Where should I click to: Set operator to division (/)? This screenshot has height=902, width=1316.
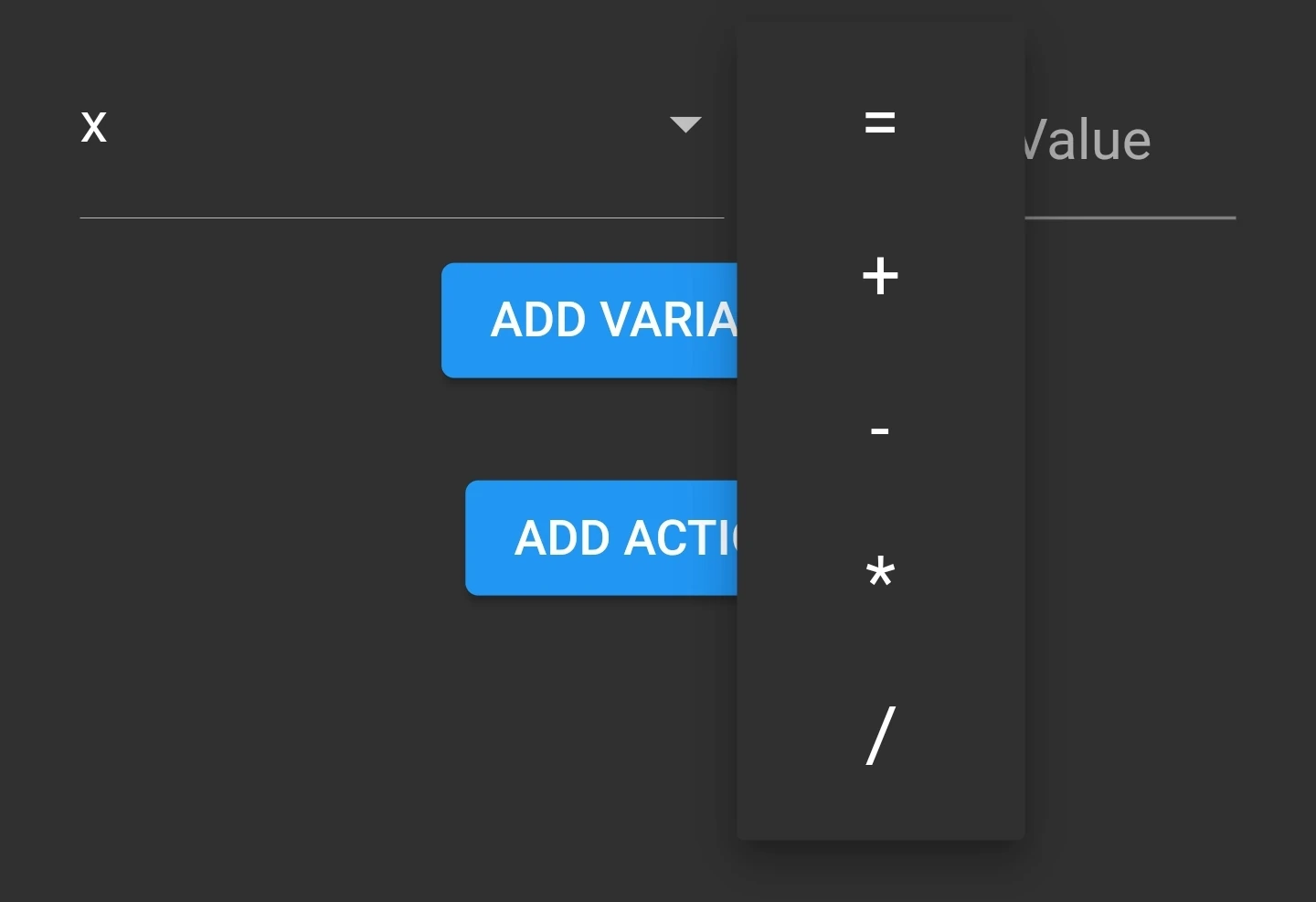[x=880, y=735]
